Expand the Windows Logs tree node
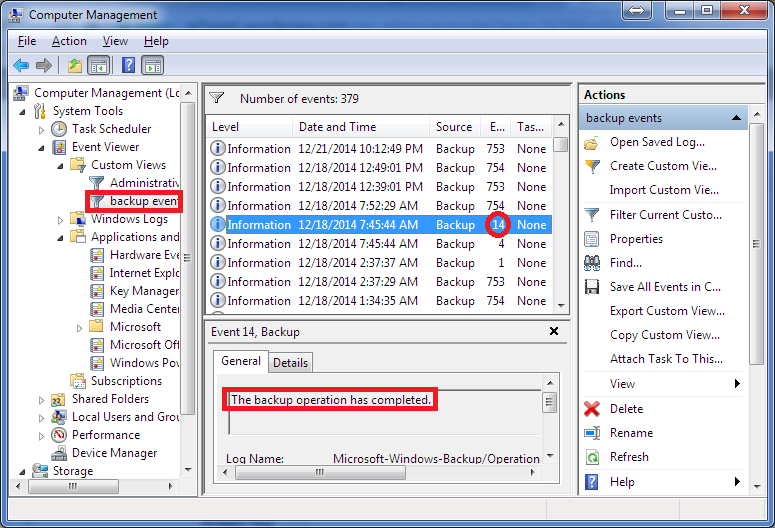 point(60,220)
